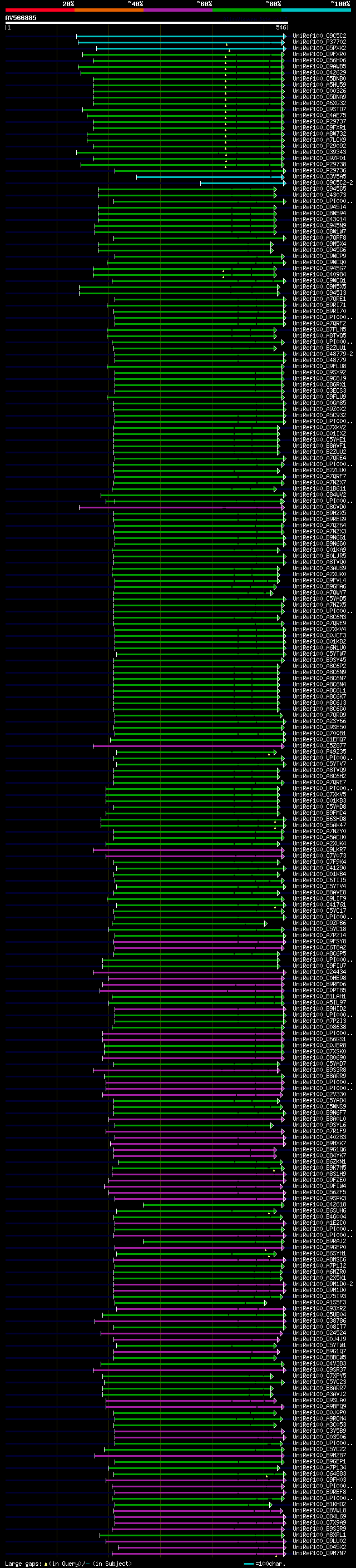Screen dimensions: 356x1568
Task: Select the UniRef100_B6SHD8 hit
Action: [x=319, y=819]
